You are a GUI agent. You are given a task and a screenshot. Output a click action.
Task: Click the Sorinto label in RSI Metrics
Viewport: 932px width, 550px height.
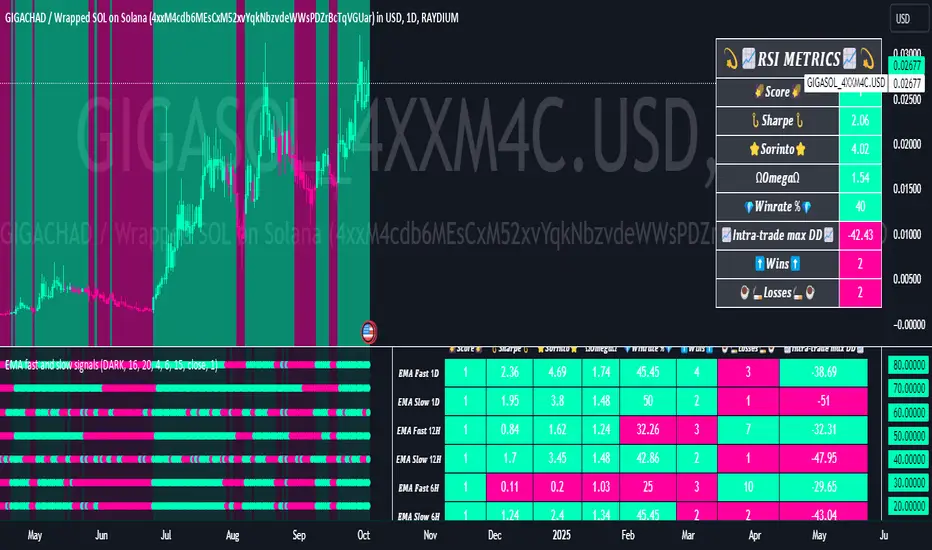pyautogui.click(x=777, y=149)
